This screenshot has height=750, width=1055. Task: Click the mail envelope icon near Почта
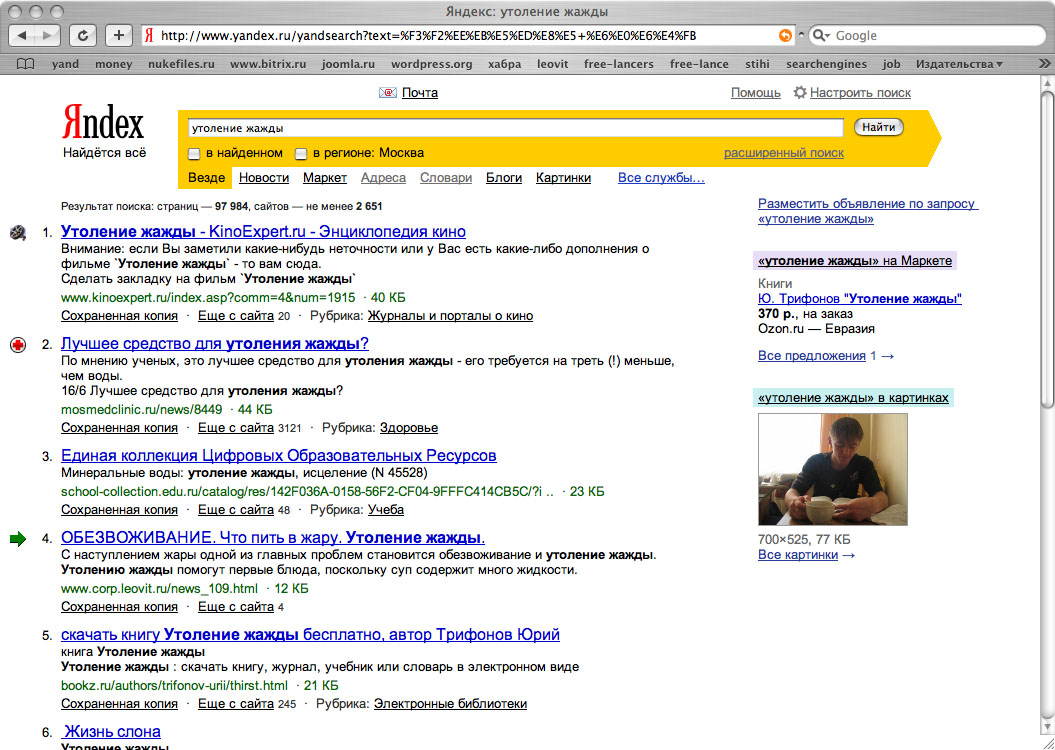coord(388,93)
